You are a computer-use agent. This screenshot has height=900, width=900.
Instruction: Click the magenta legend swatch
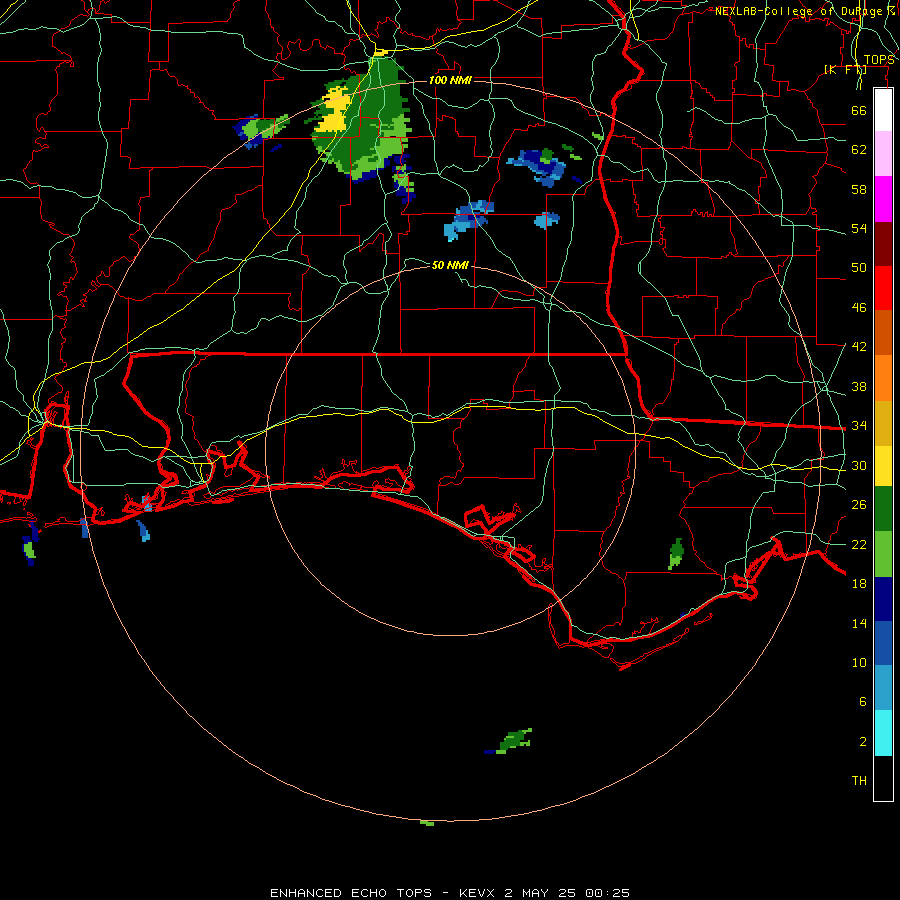pos(883,199)
